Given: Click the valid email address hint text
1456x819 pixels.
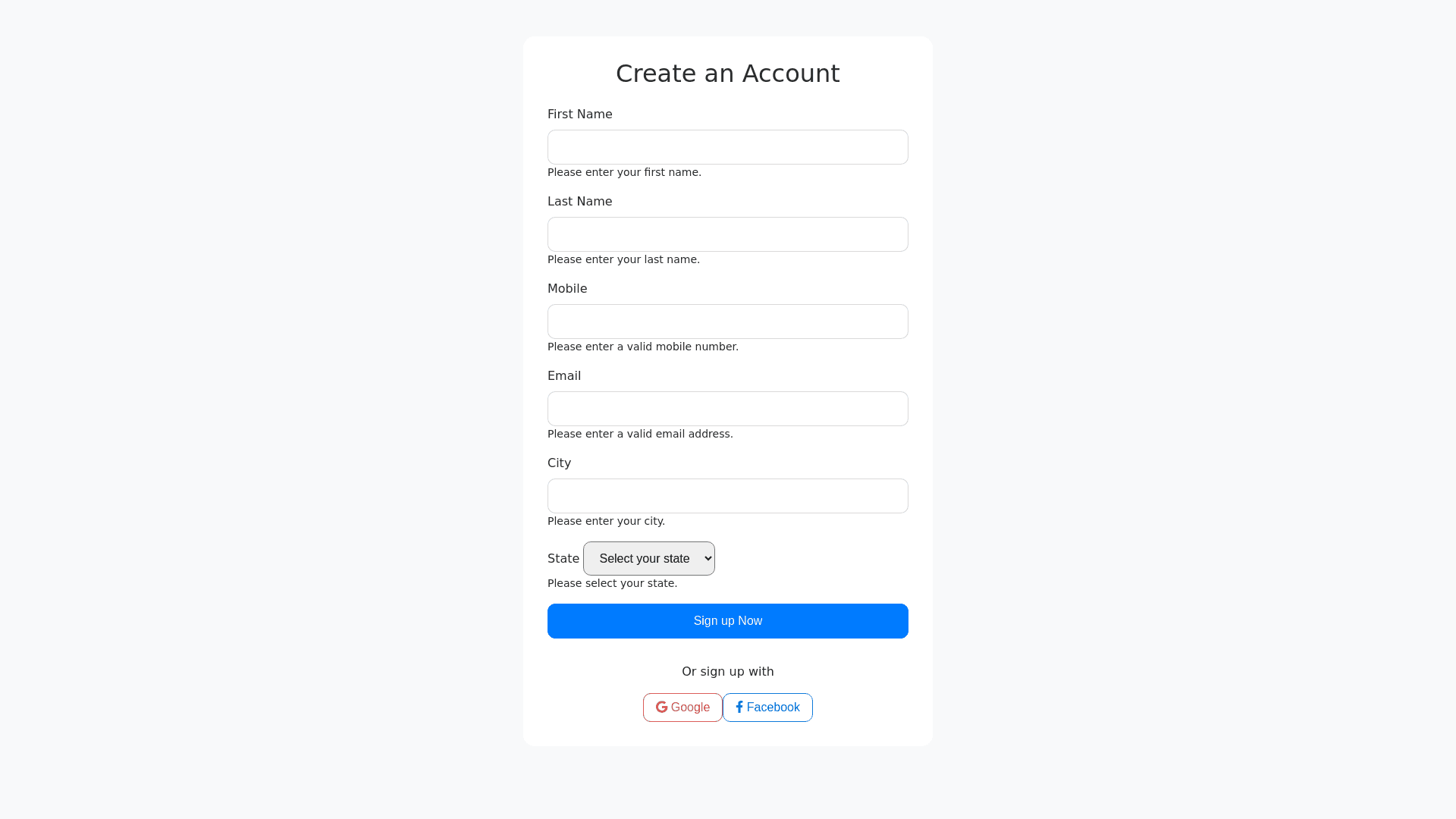Looking at the screenshot, I should [640, 434].
